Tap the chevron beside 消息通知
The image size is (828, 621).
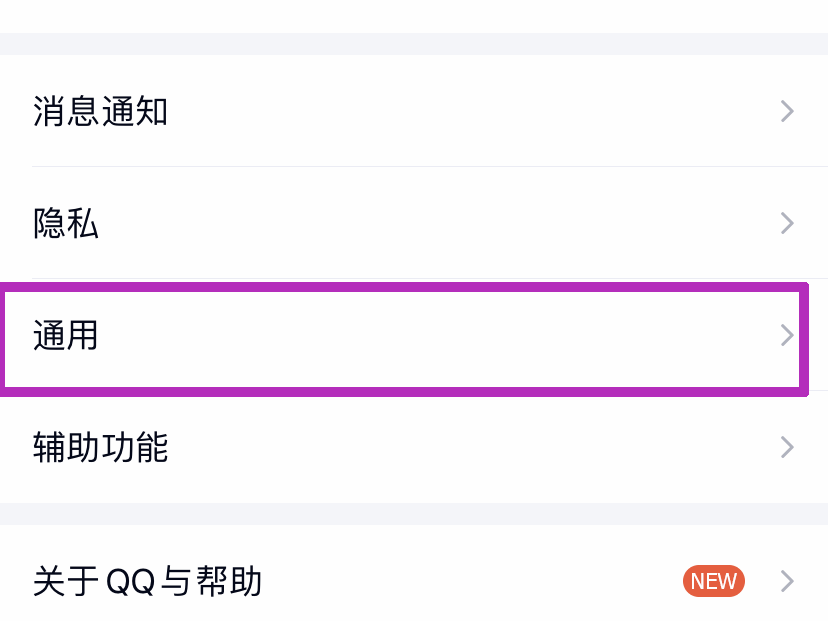point(787,111)
